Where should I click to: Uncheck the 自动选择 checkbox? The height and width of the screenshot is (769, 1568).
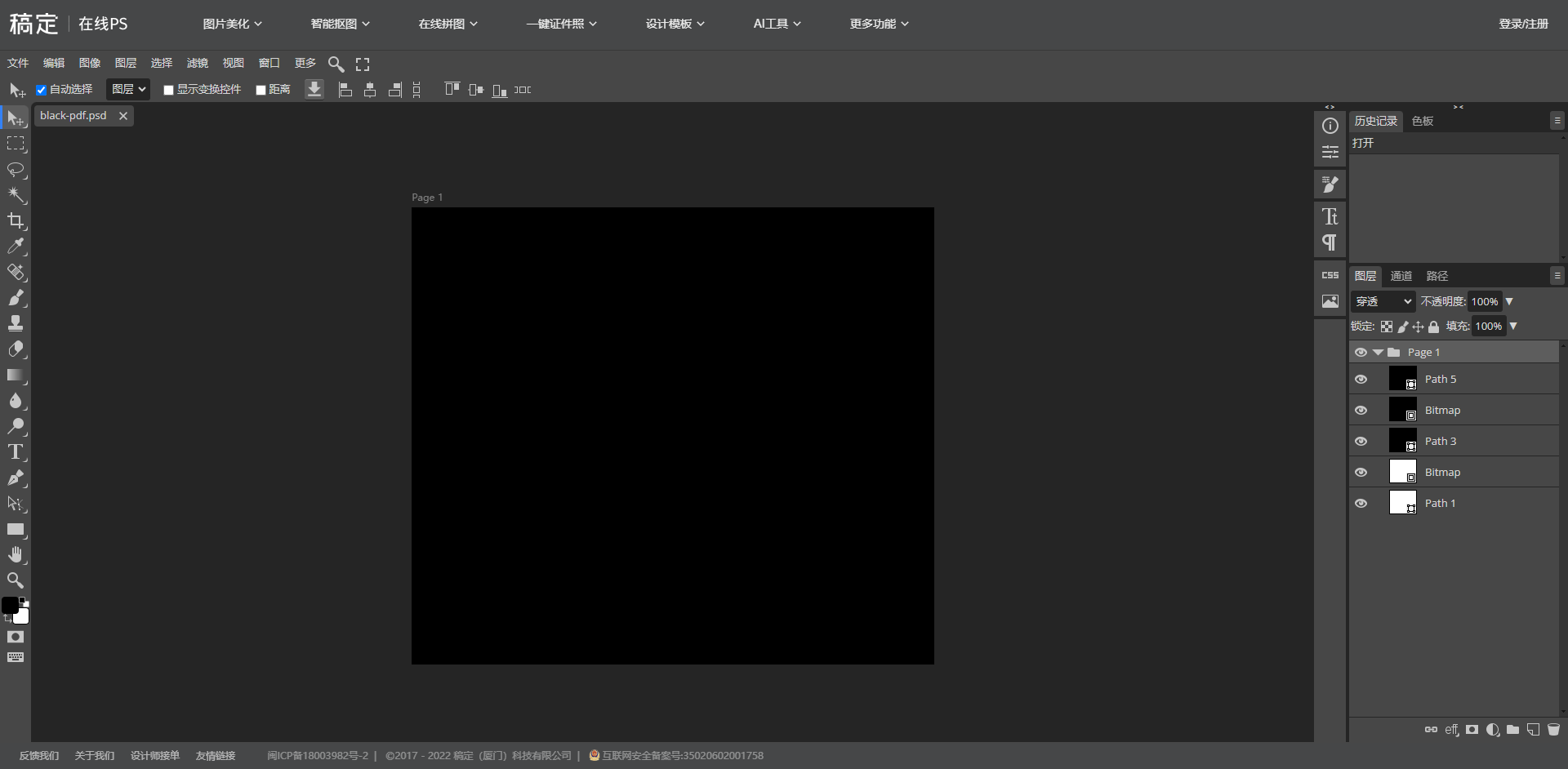pyautogui.click(x=41, y=90)
